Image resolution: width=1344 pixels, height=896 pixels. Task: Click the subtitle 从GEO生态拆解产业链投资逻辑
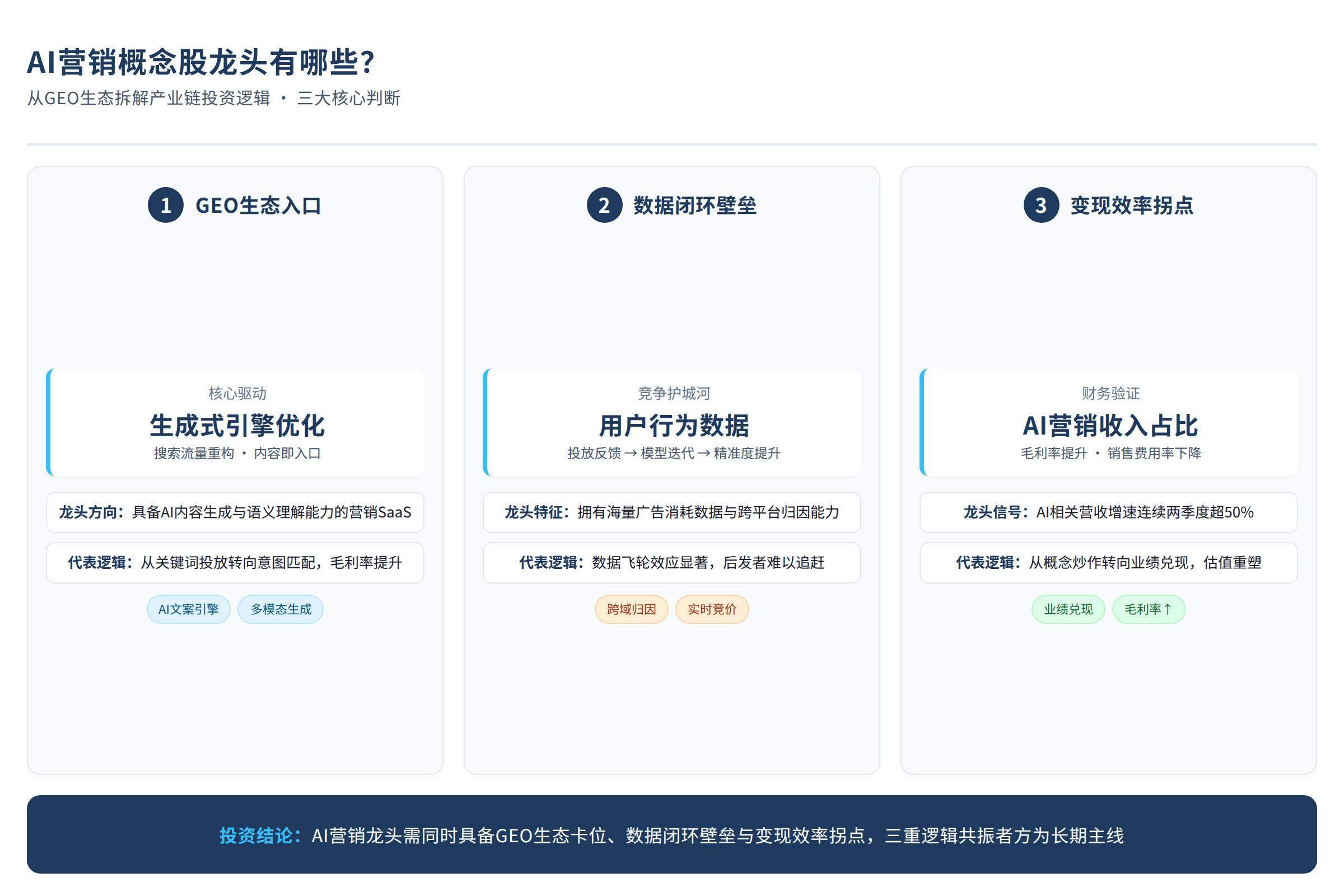pyautogui.click(x=148, y=99)
